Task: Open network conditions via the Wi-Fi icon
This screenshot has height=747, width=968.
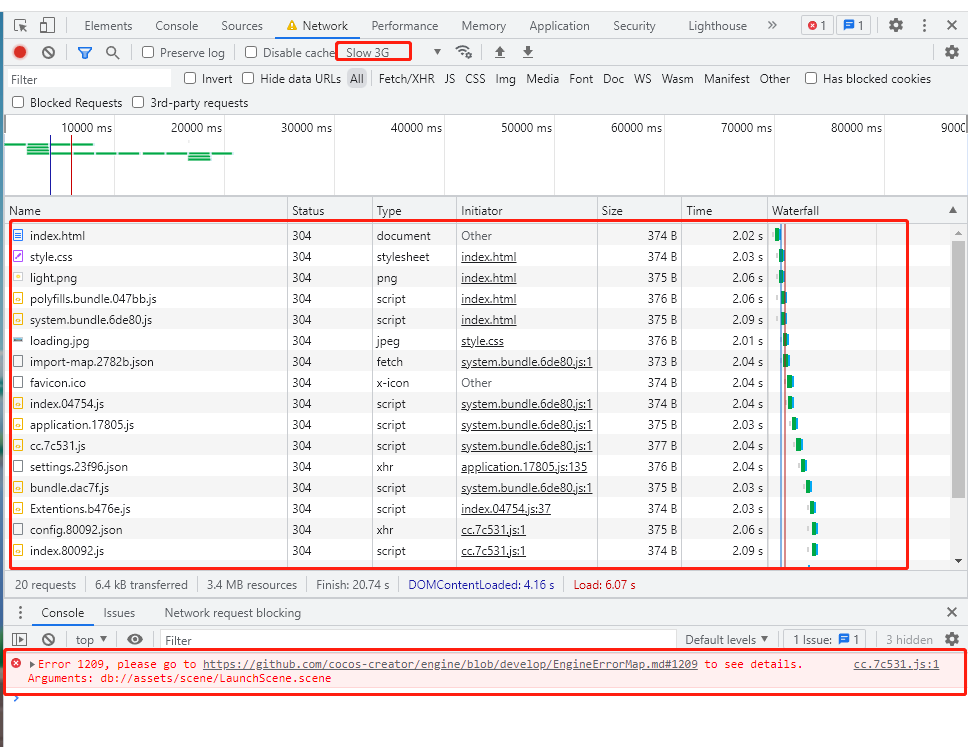Action: pyautogui.click(x=463, y=52)
